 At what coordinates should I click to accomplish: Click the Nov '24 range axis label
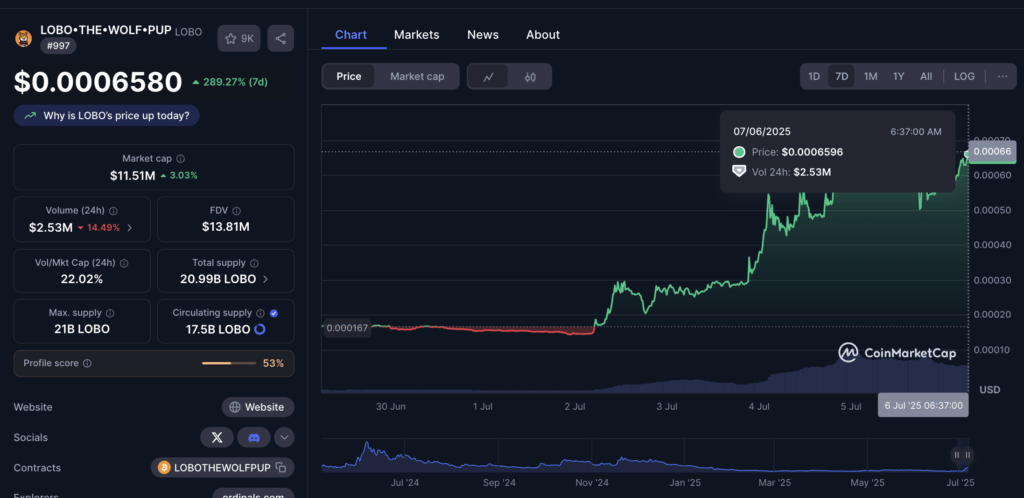(x=592, y=483)
